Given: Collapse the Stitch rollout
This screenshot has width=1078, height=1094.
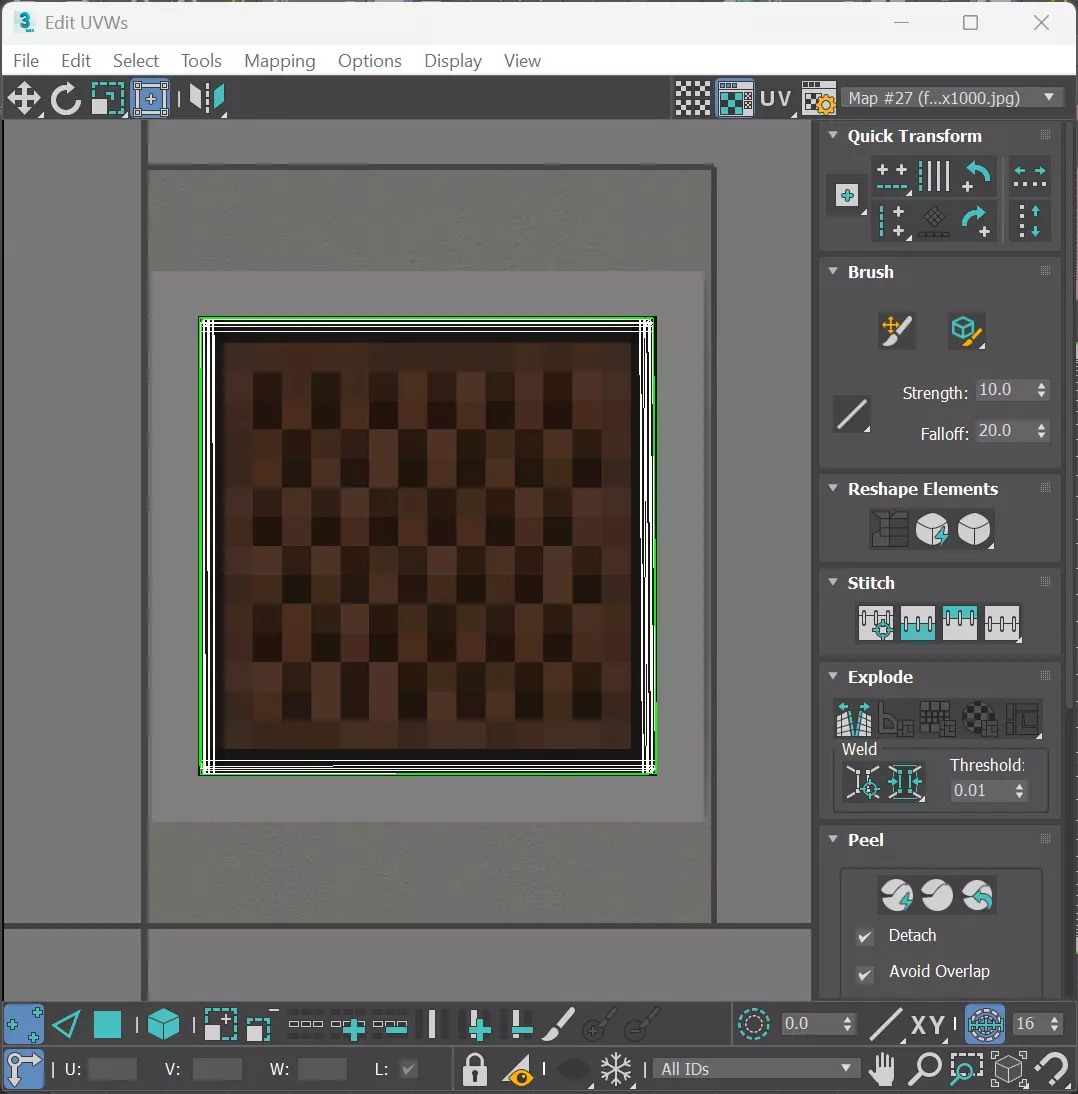Looking at the screenshot, I should (x=833, y=583).
